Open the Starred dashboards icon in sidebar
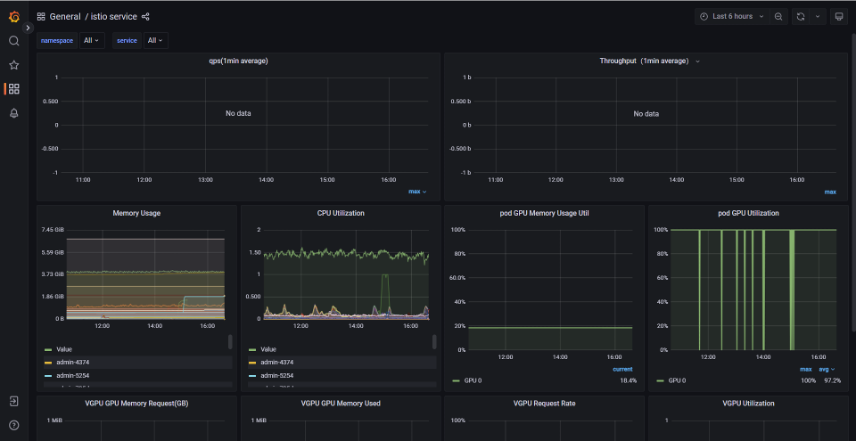 (x=14, y=65)
